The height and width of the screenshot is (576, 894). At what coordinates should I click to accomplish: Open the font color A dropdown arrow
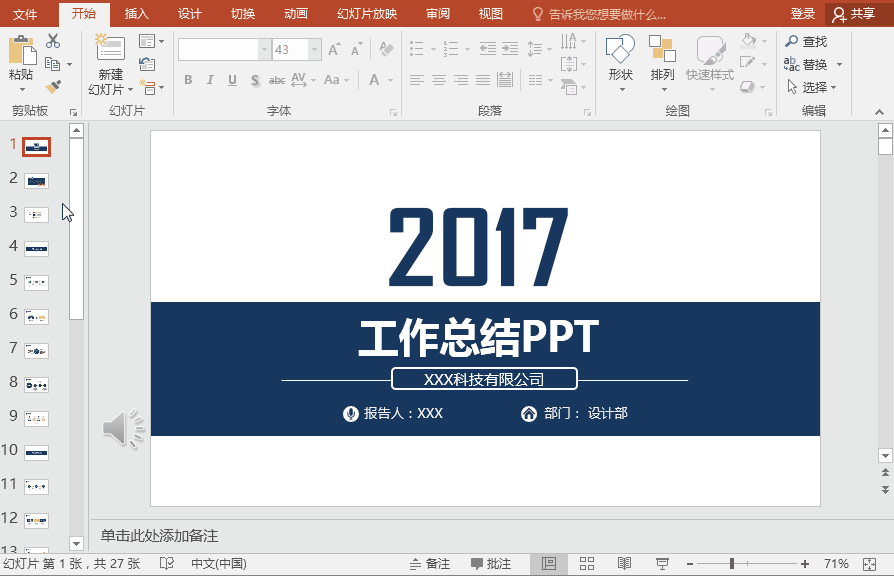391,80
